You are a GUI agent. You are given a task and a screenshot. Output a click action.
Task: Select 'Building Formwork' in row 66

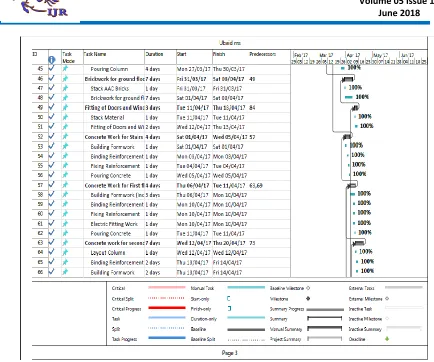(x=112, y=272)
